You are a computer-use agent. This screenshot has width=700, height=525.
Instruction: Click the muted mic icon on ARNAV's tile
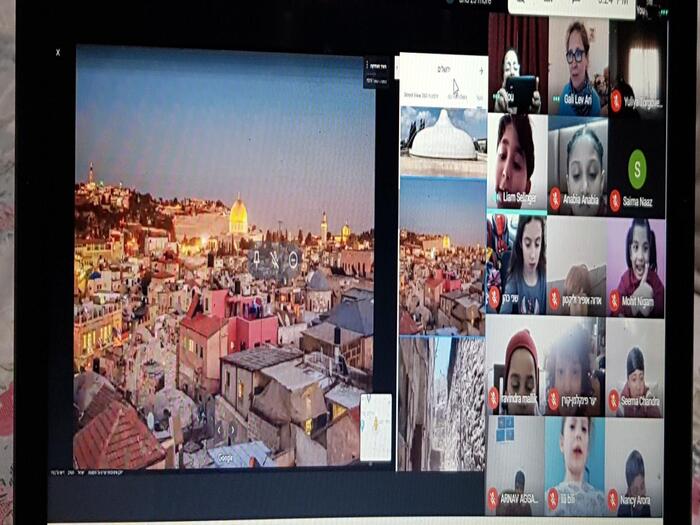point(492,497)
